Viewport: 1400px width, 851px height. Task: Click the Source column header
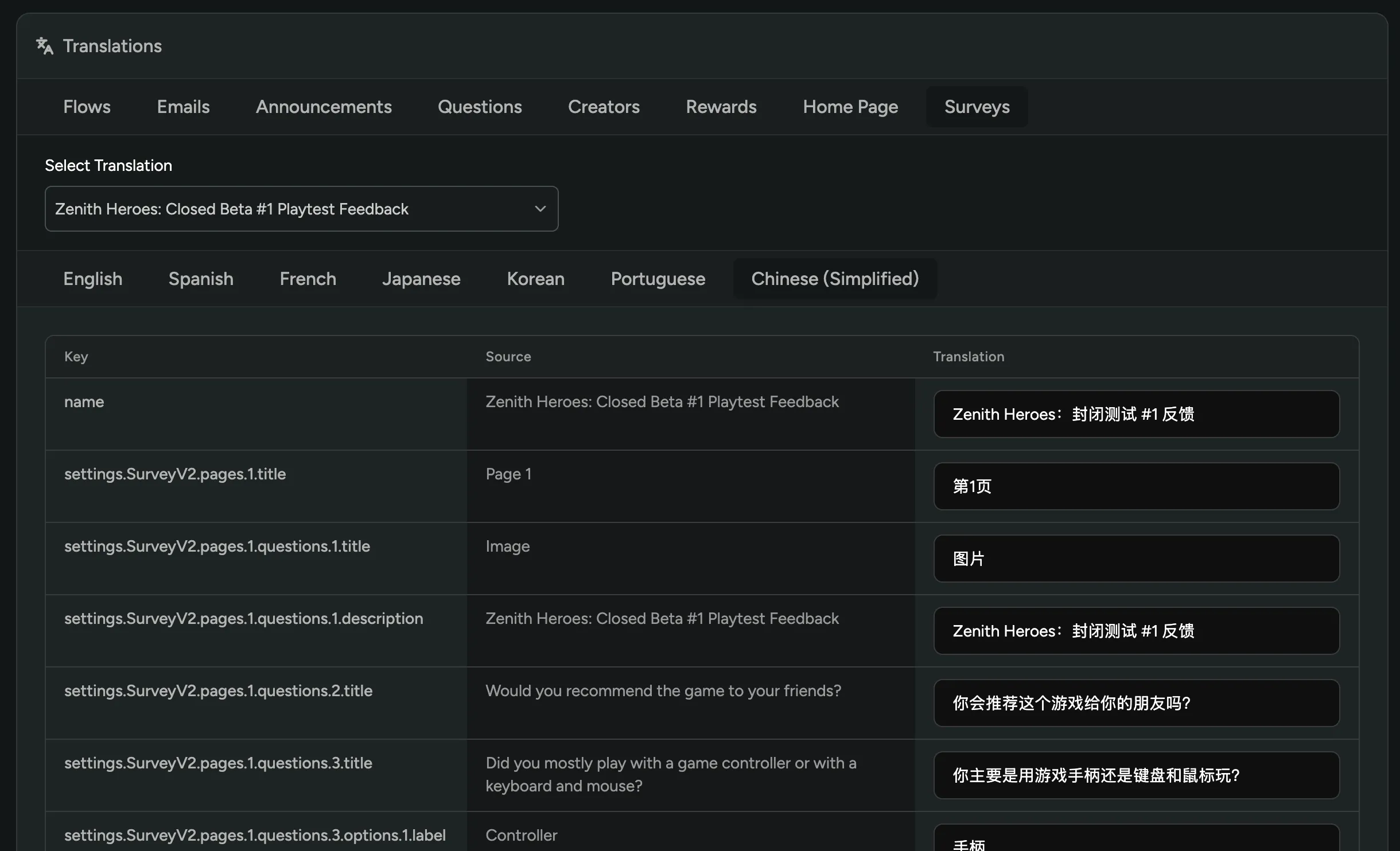tap(508, 357)
